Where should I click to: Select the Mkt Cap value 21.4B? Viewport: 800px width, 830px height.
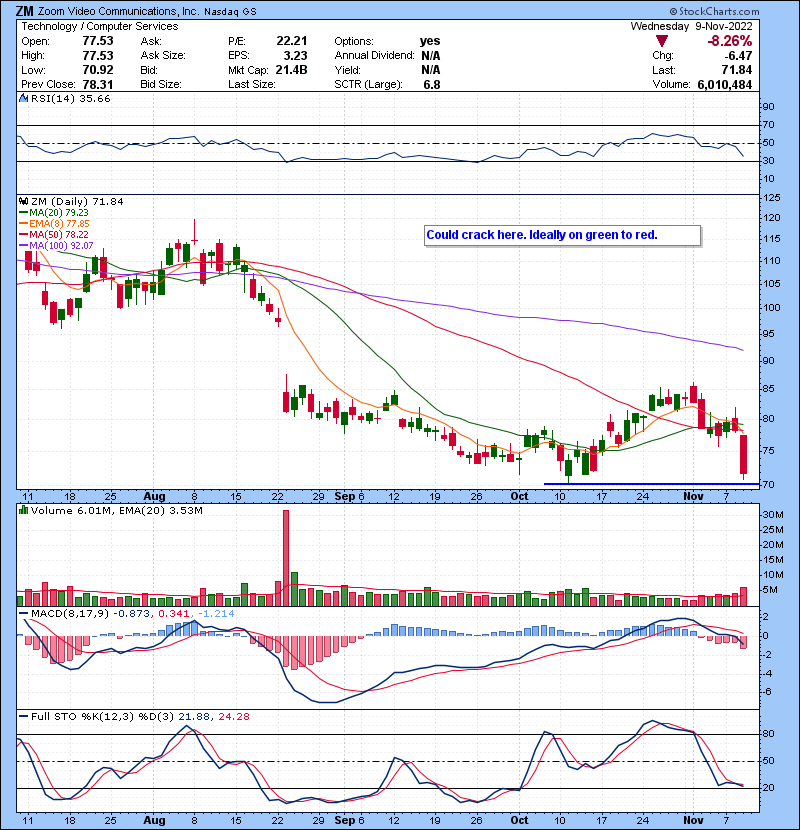click(x=291, y=70)
